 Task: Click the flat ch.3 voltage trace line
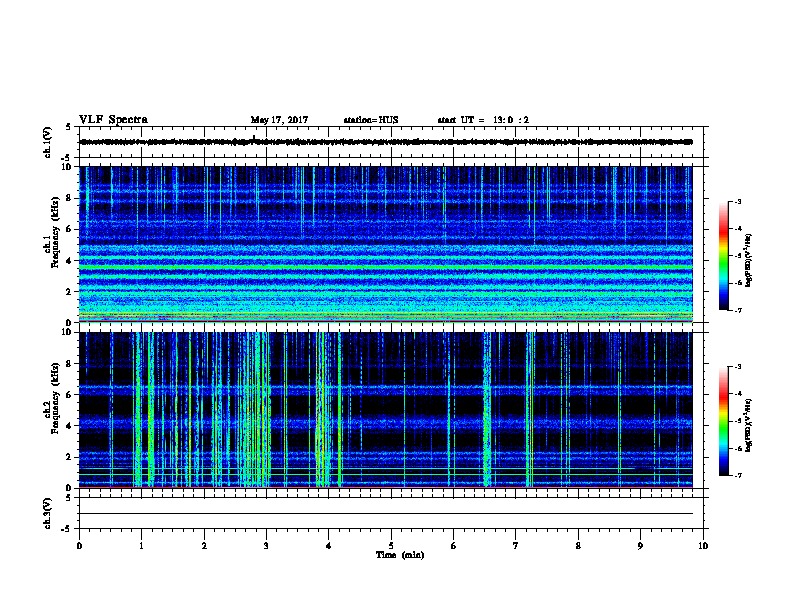(386, 514)
